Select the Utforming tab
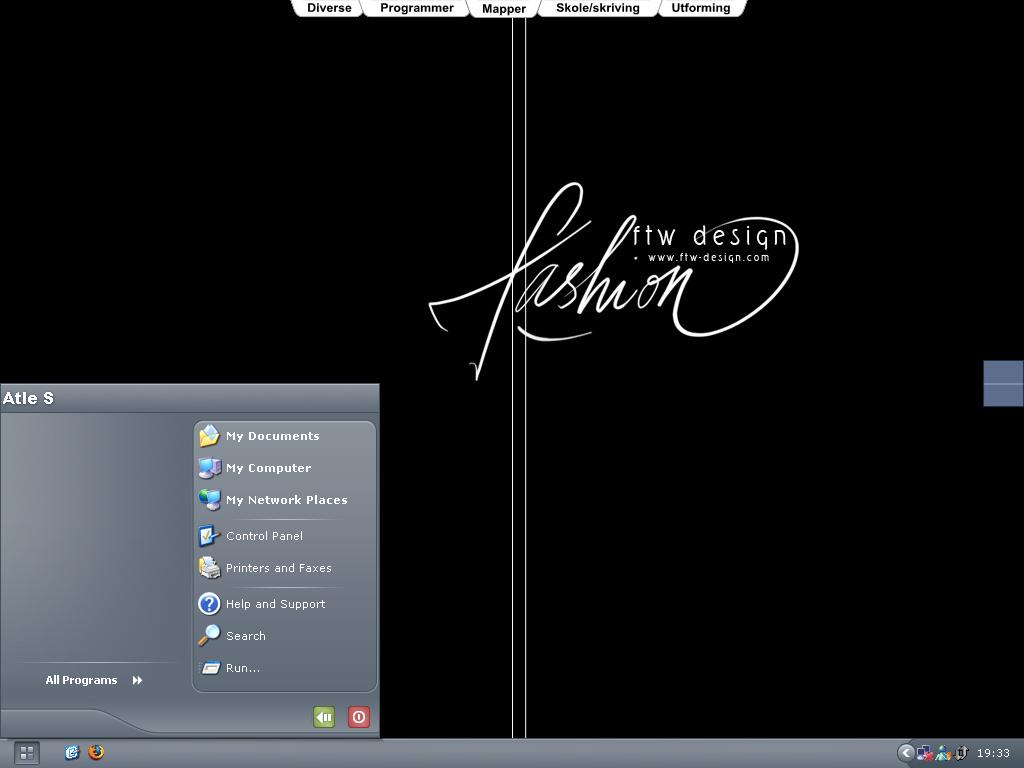The height and width of the screenshot is (768, 1024). point(701,8)
